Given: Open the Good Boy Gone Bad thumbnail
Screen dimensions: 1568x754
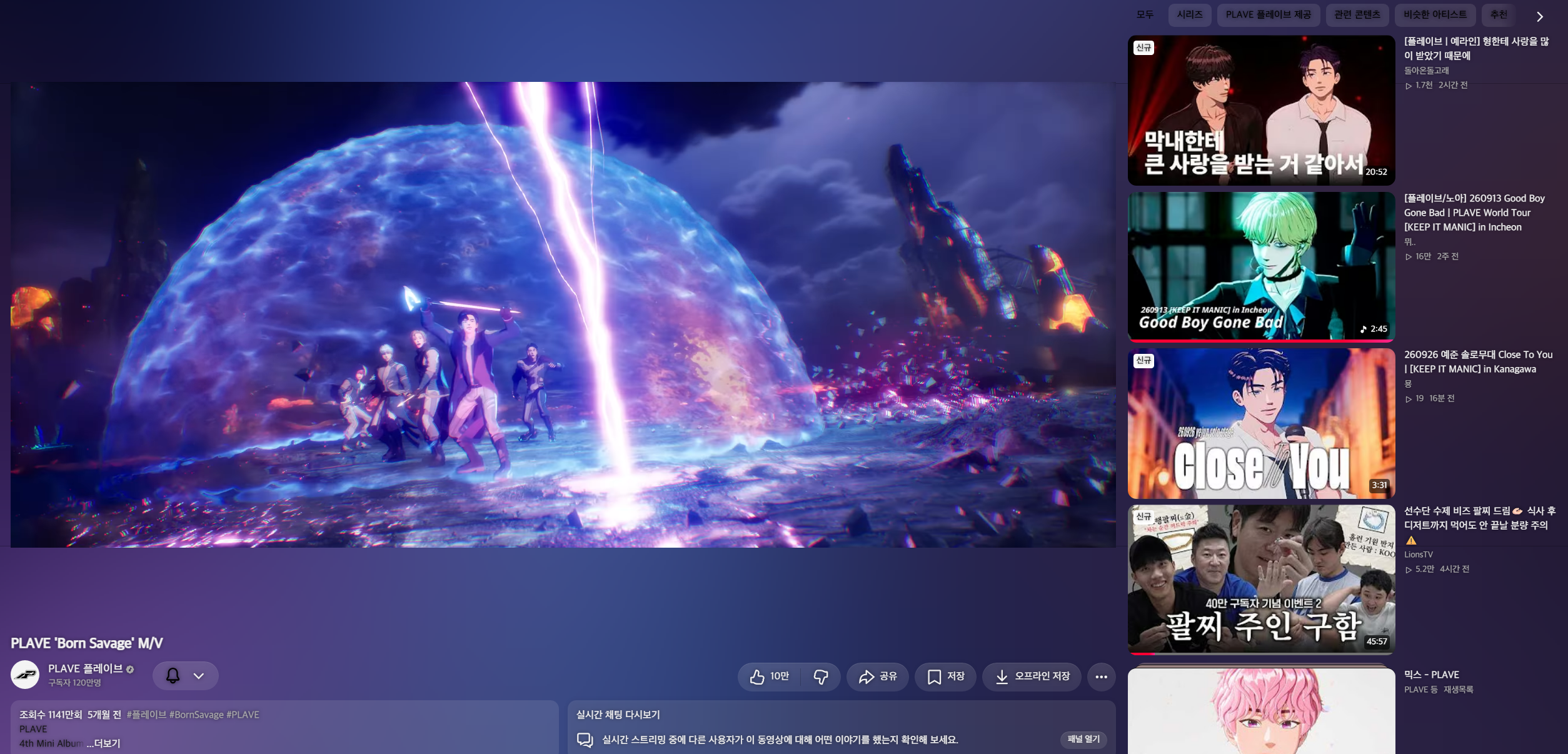Looking at the screenshot, I should tap(1261, 266).
